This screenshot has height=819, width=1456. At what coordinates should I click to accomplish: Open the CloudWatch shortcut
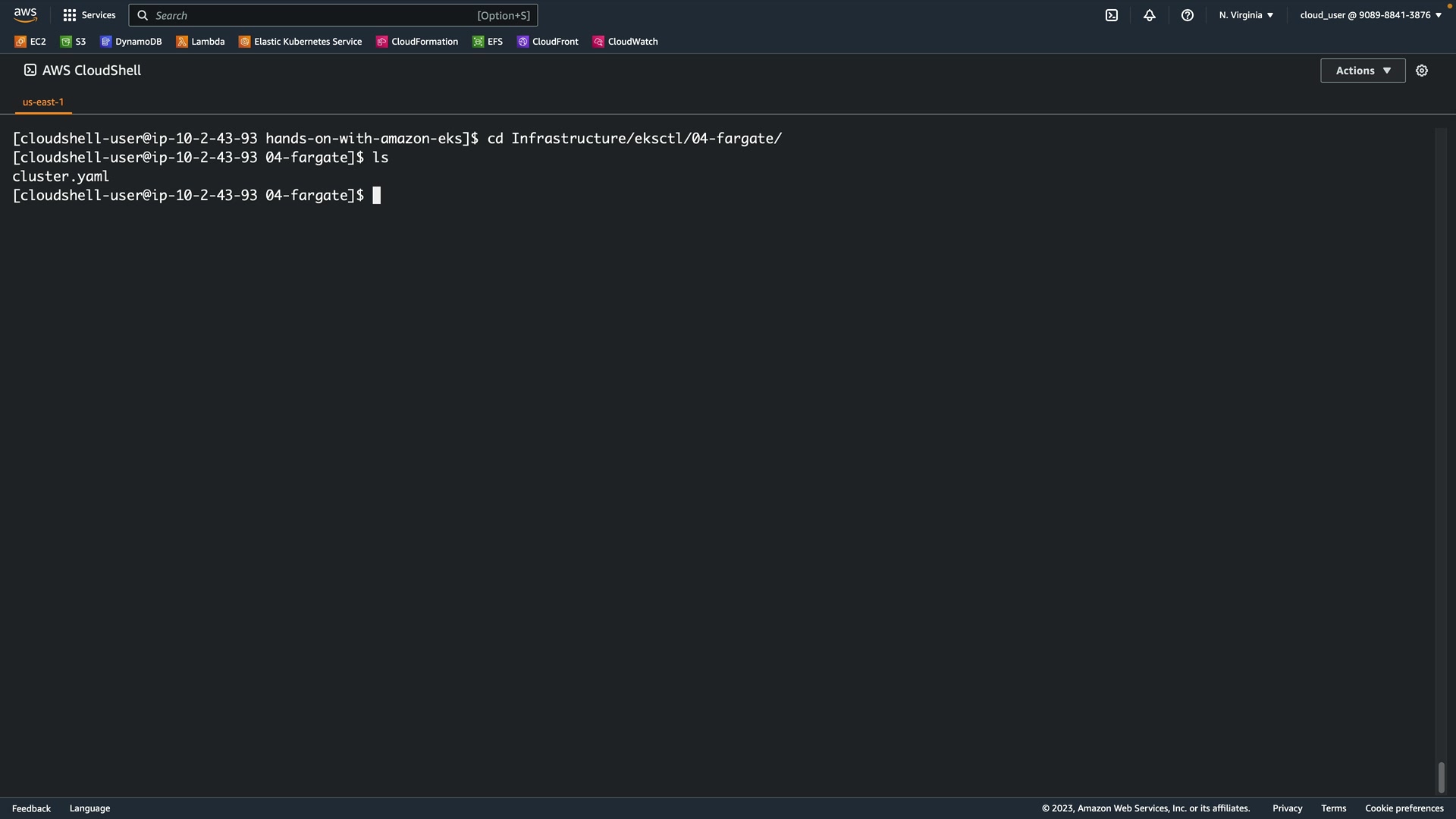coord(625,42)
